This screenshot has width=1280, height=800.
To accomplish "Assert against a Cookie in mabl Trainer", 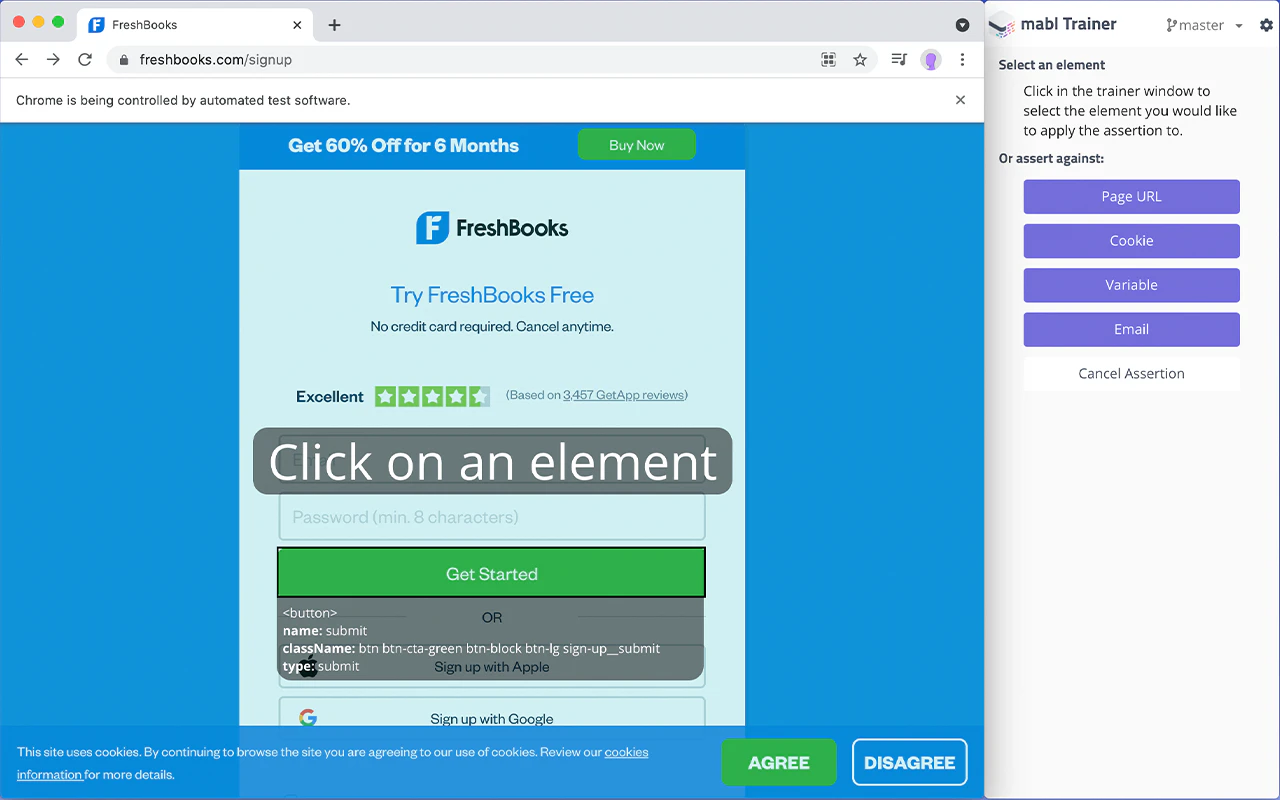I will (1131, 240).
